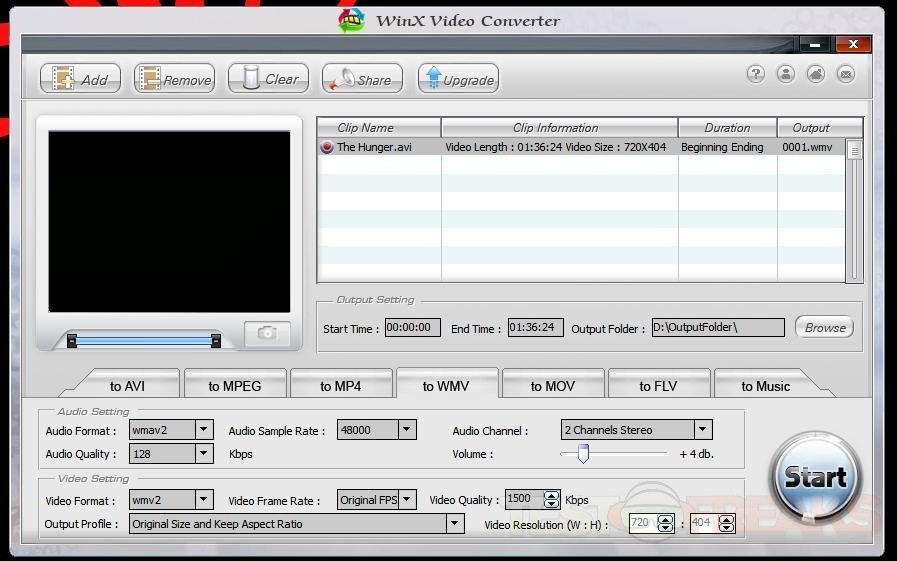Viewport: 897px width, 561px height.
Task: Click the Video Quality Kbps stepper arrows
Action: 551,499
